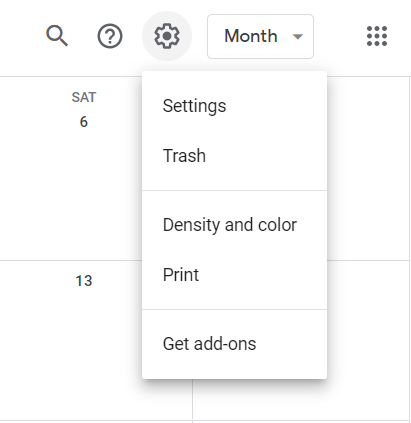411x423 pixels.
Task: Open the Support question mark icon
Action: pos(110,36)
